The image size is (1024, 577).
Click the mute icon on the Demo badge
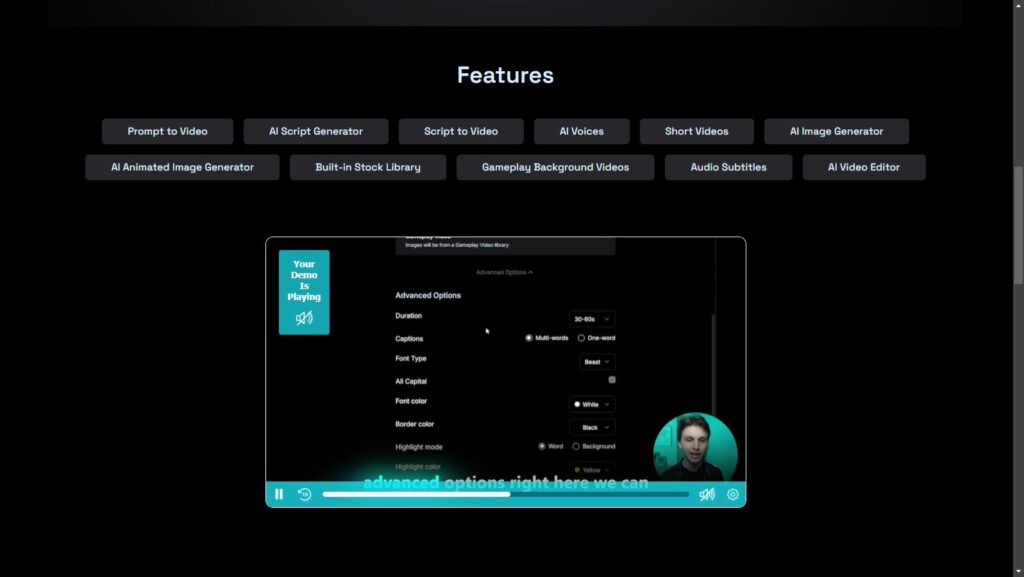[303, 318]
